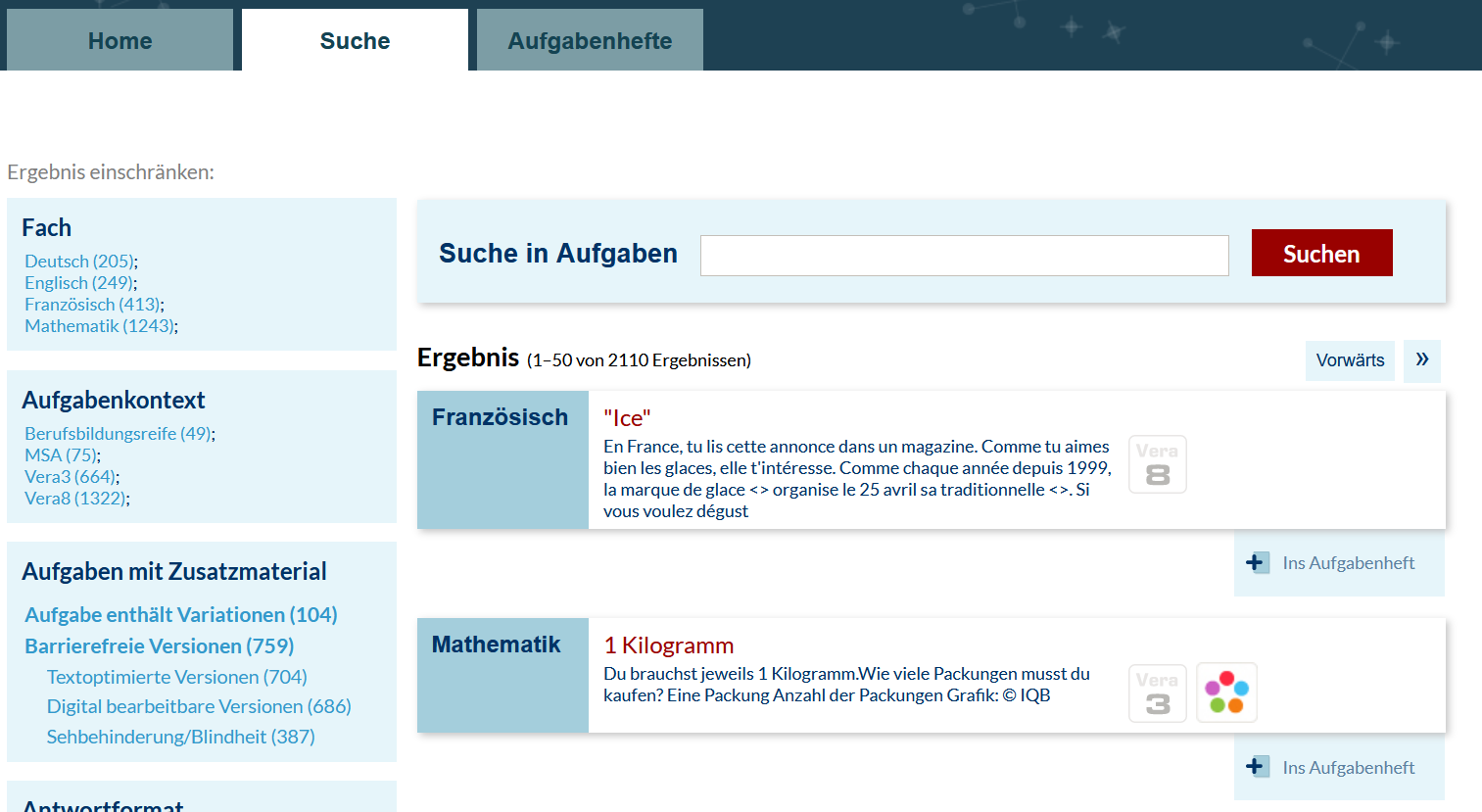Select Textoptimierte Versionen (704)
Screen dimensions: 1482x812
[177, 677]
